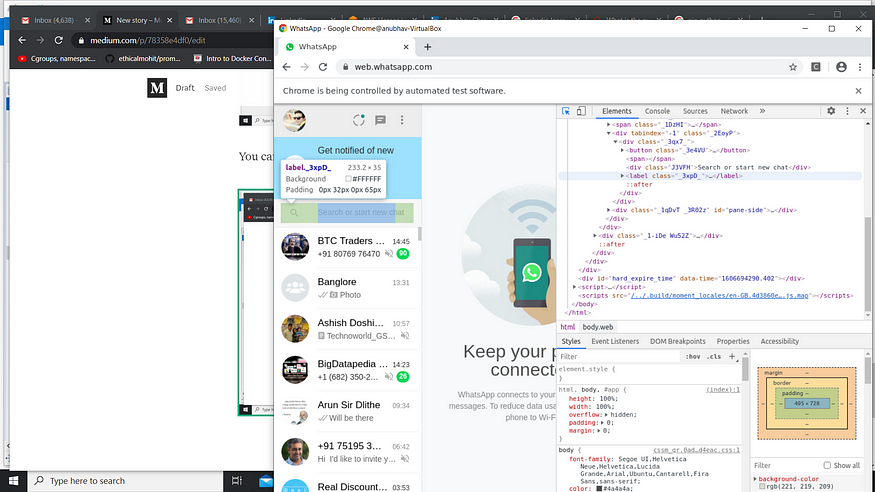Select the body.web breadcrumb
Viewport: 875px width, 492px height.
pos(598,327)
